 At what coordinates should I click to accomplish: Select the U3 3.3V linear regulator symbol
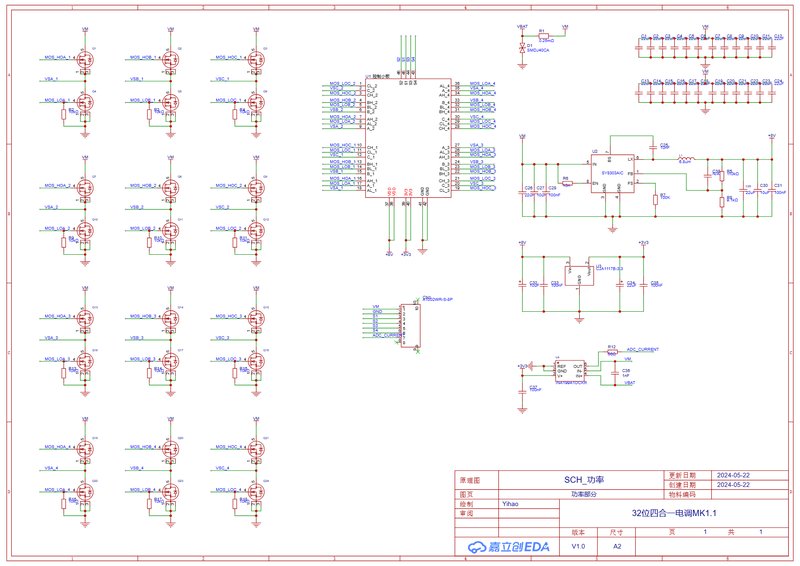pos(580,275)
